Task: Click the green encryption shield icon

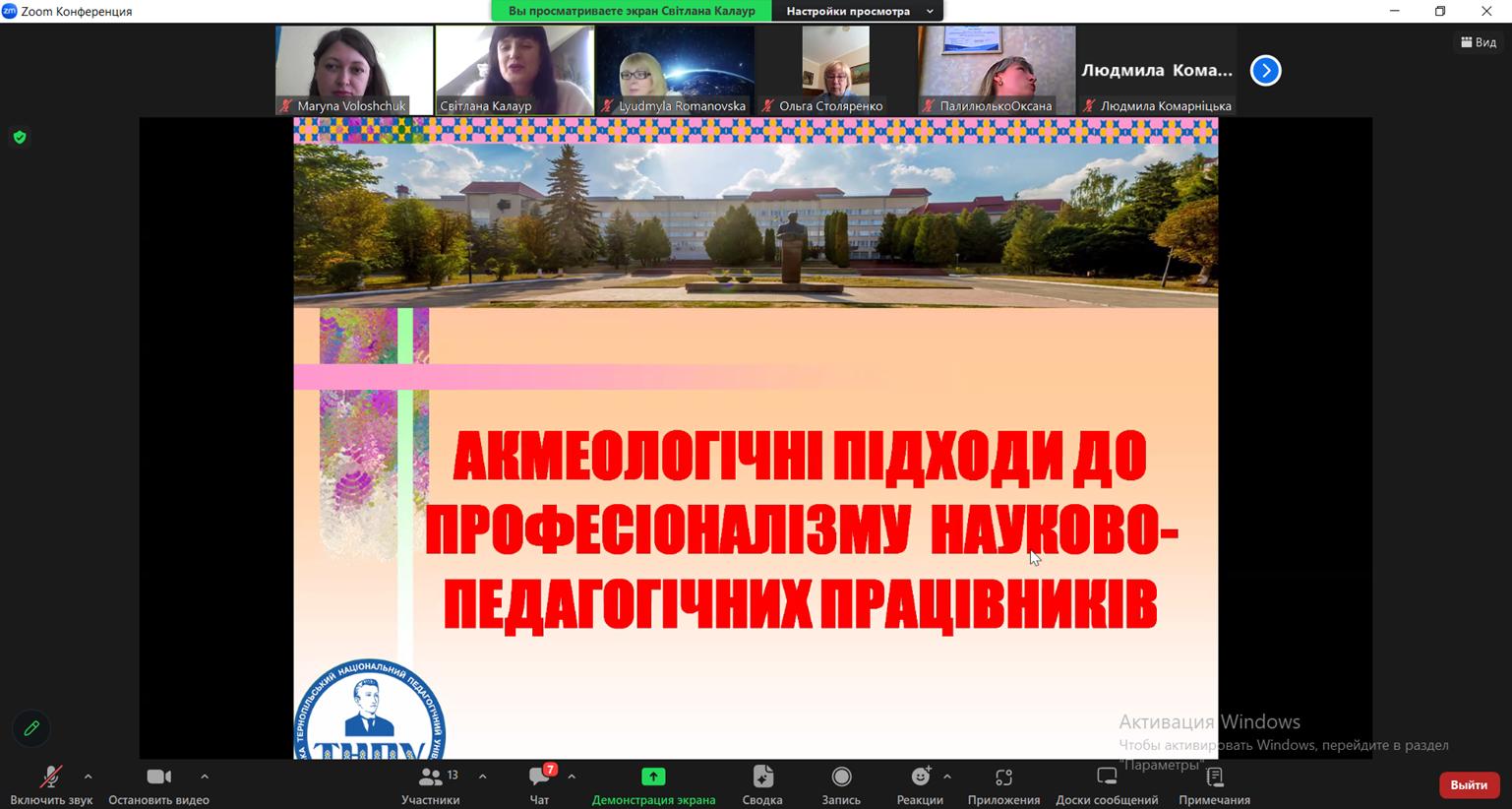Action: point(20,138)
